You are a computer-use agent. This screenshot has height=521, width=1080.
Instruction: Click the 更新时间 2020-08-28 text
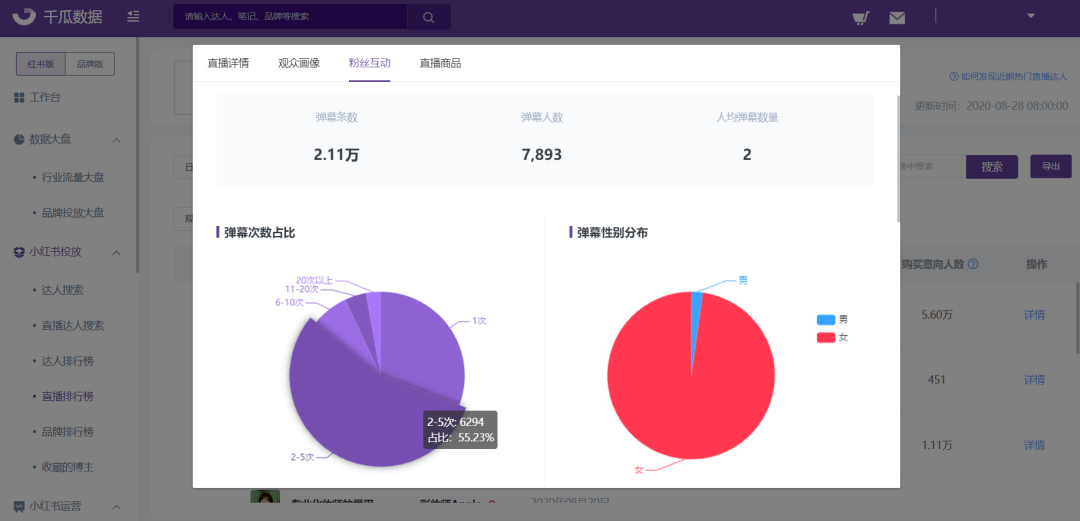[x=991, y=106]
